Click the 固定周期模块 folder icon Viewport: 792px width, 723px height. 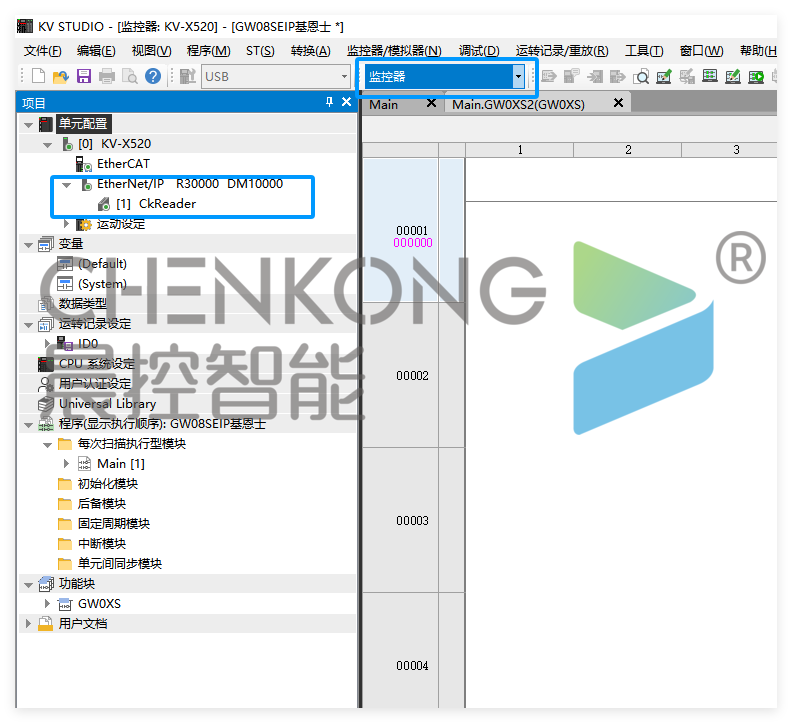click(65, 524)
